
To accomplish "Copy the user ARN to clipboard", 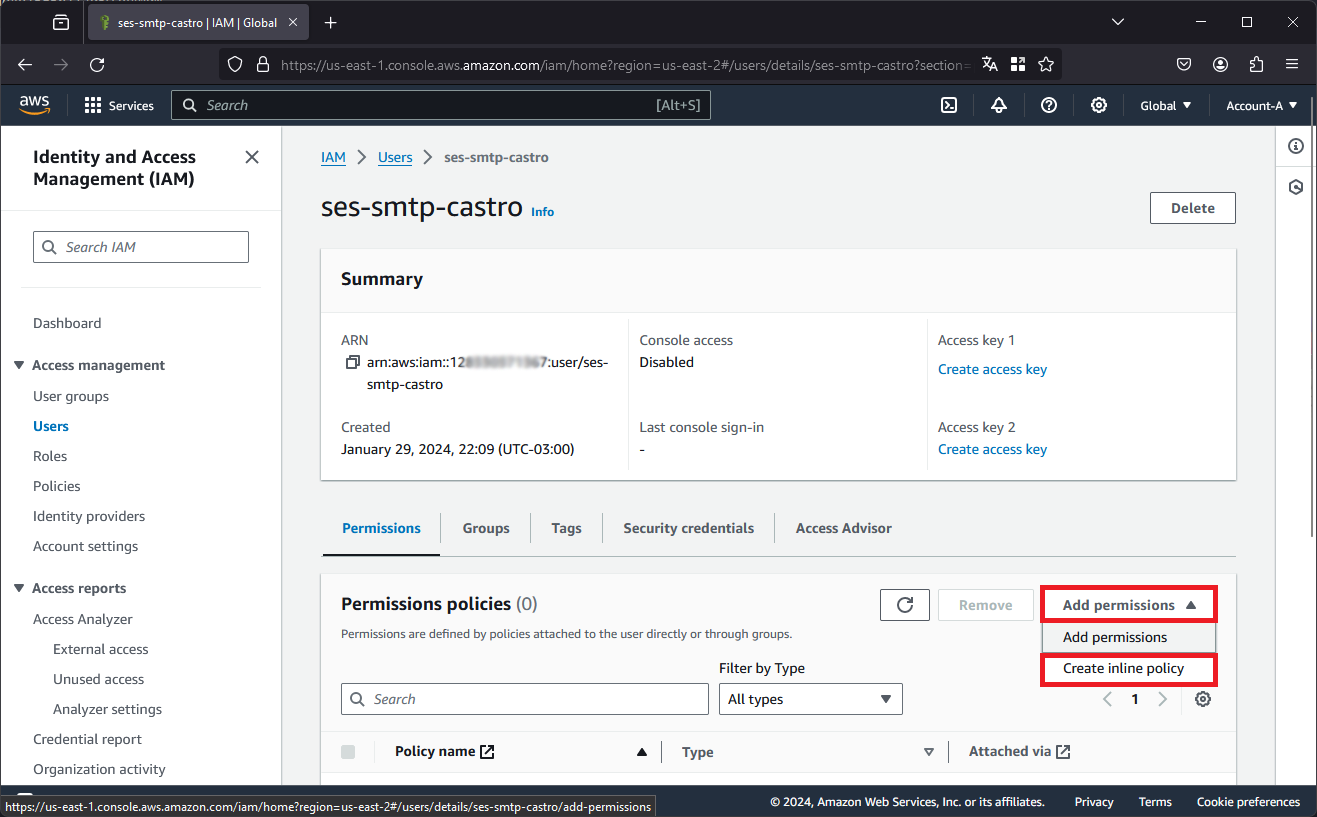I will pyautogui.click(x=352, y=362).
